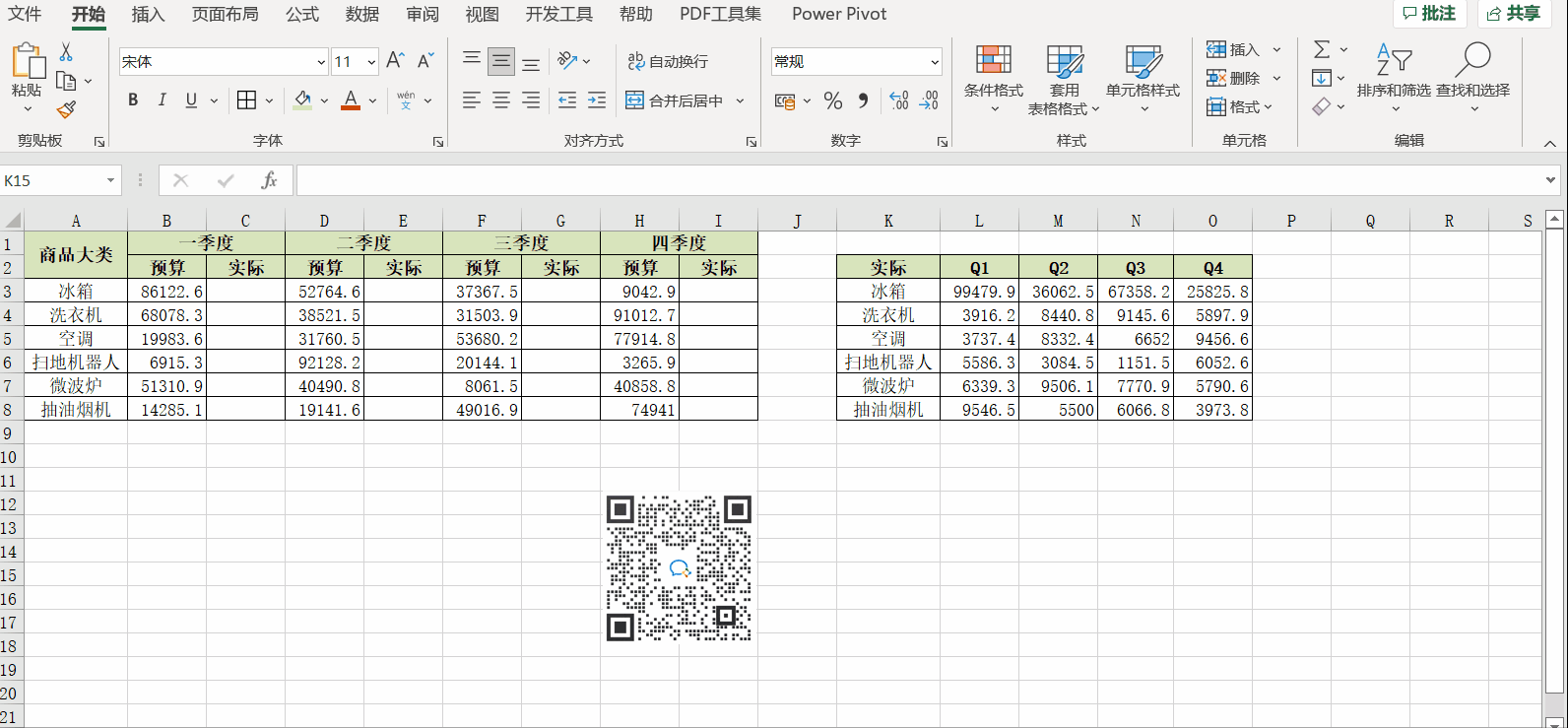
Task: Decrease font size with A-down icon
Action: point(425,61)
